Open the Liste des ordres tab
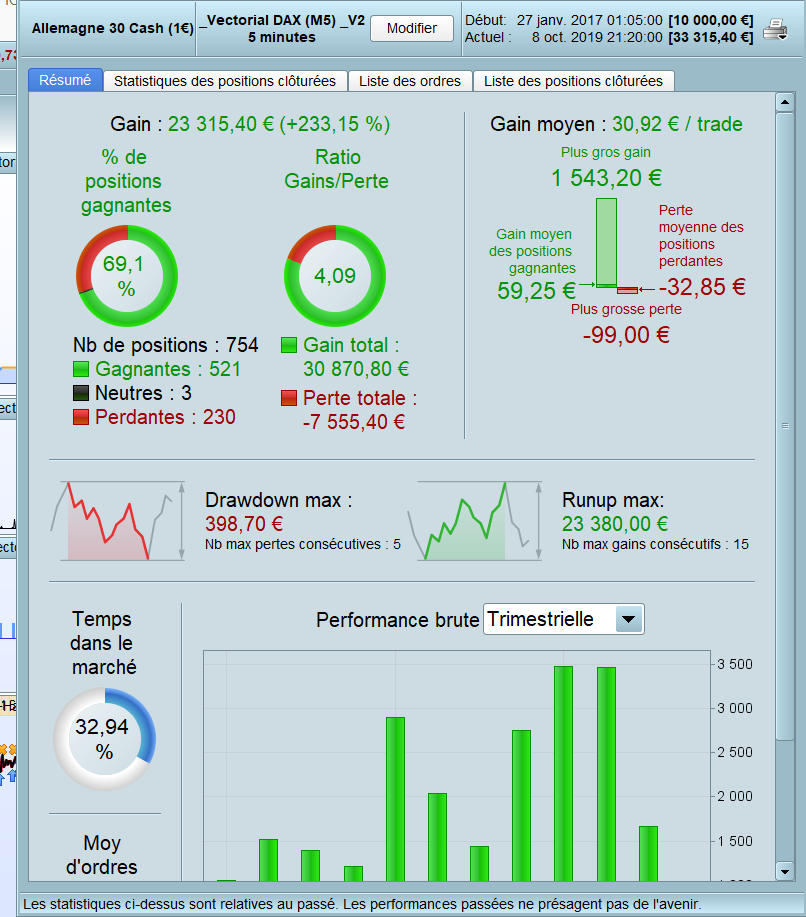The height and width of the screenshot is (917, 806). (x=409, y=81)
